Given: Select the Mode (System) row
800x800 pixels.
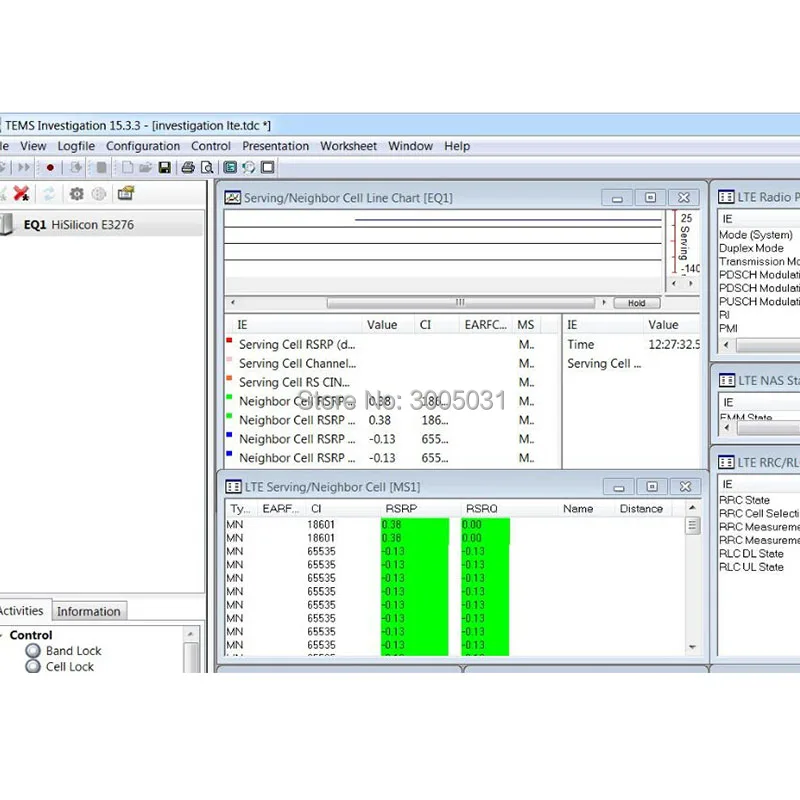Looking at the screenshot, I should [x=756, y=235].
